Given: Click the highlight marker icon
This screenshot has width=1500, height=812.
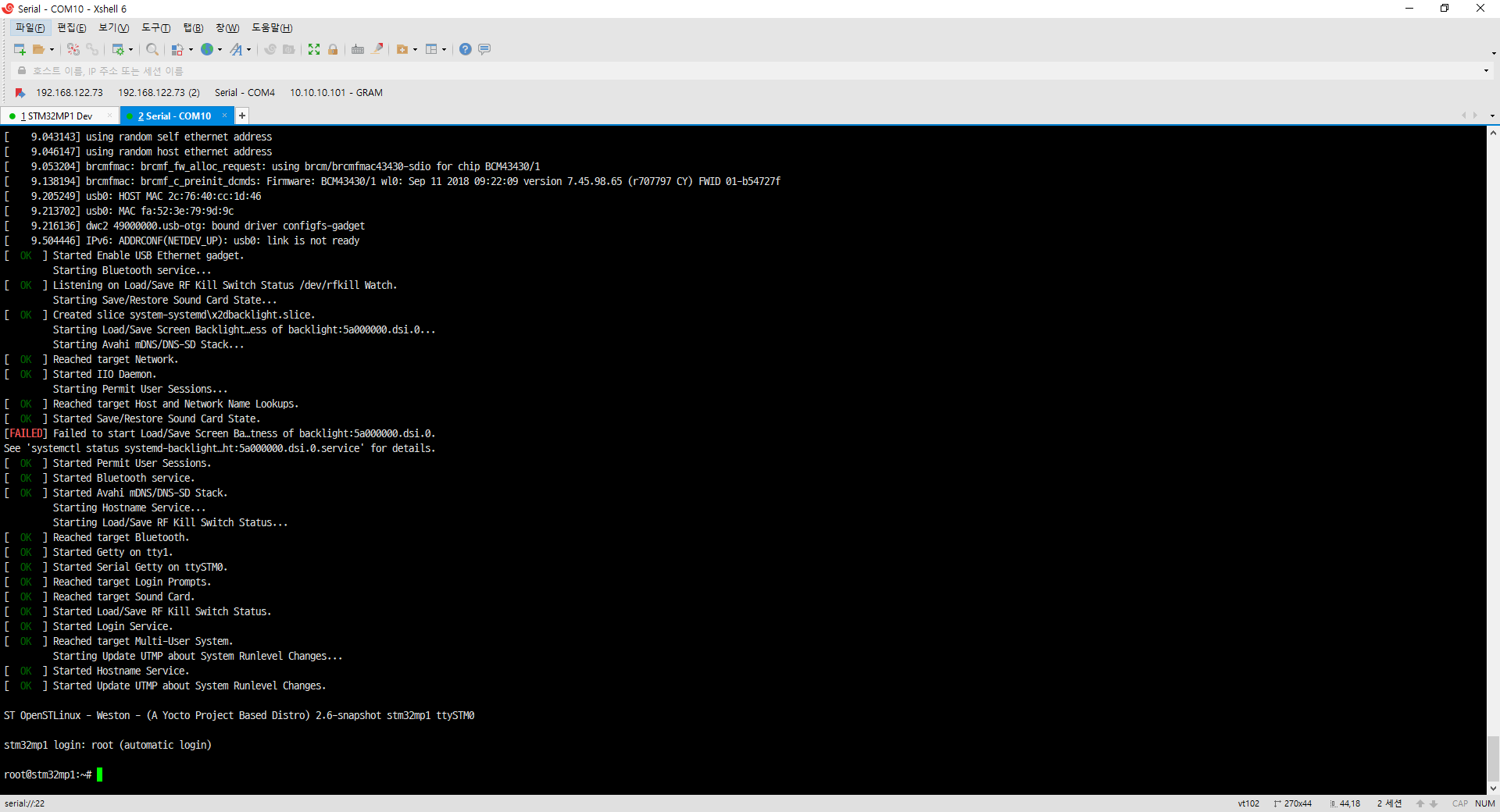Looking at the screenshot, I should pos(377,49).
